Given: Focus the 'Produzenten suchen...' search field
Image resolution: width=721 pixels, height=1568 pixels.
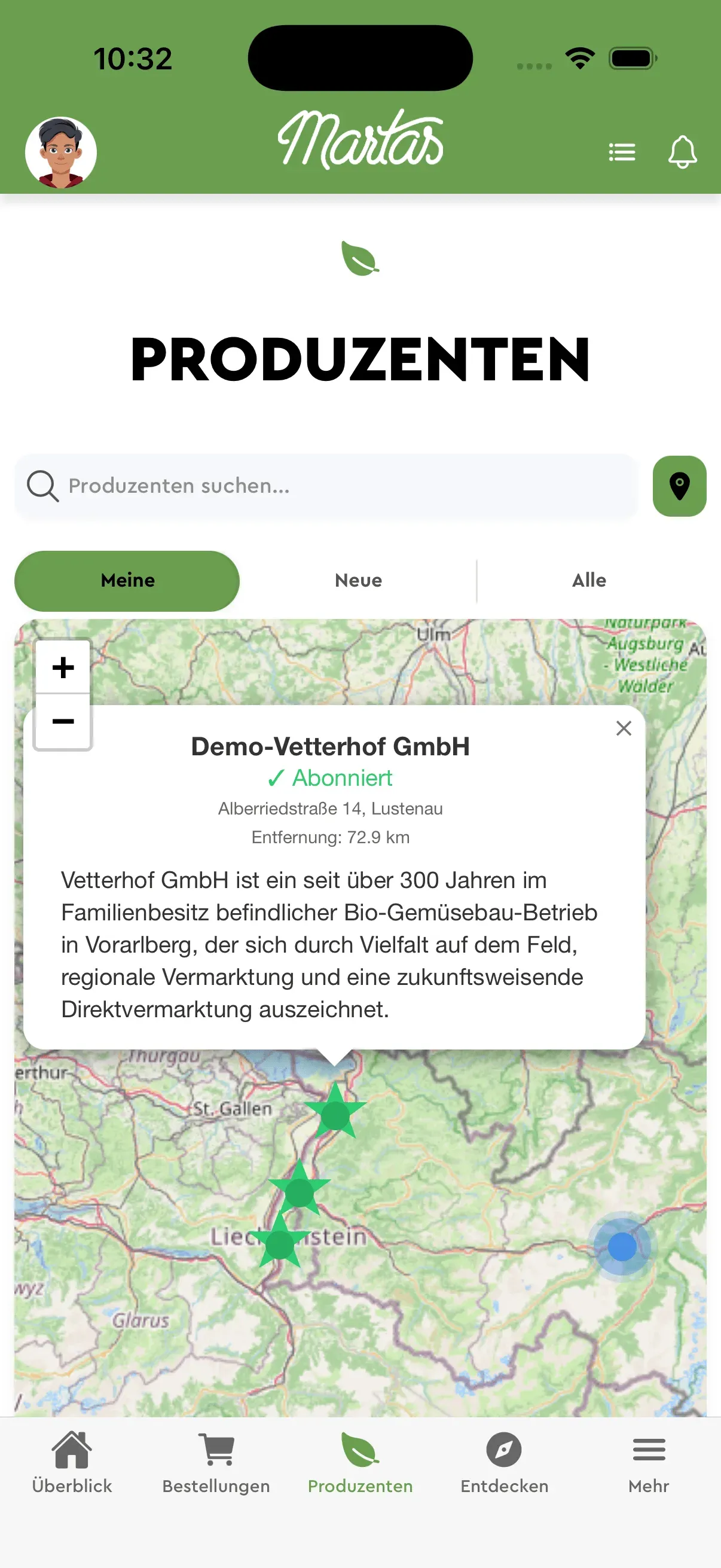Looking at the screenshot, I should [325, 486].
